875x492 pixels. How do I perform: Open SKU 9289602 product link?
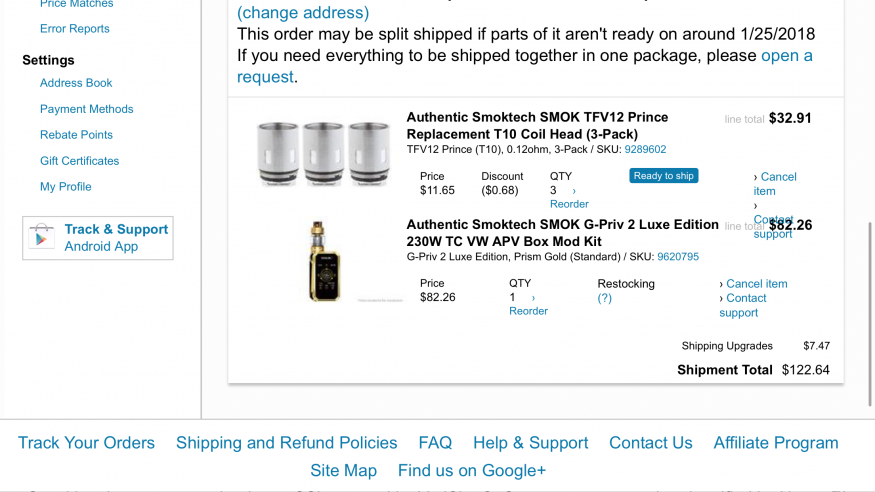[645, 149]
